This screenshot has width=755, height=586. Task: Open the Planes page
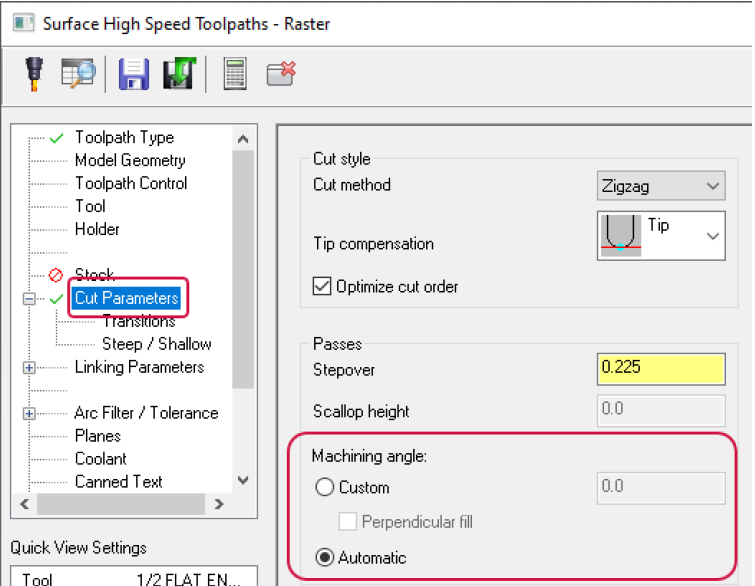[x=98, y=436]
